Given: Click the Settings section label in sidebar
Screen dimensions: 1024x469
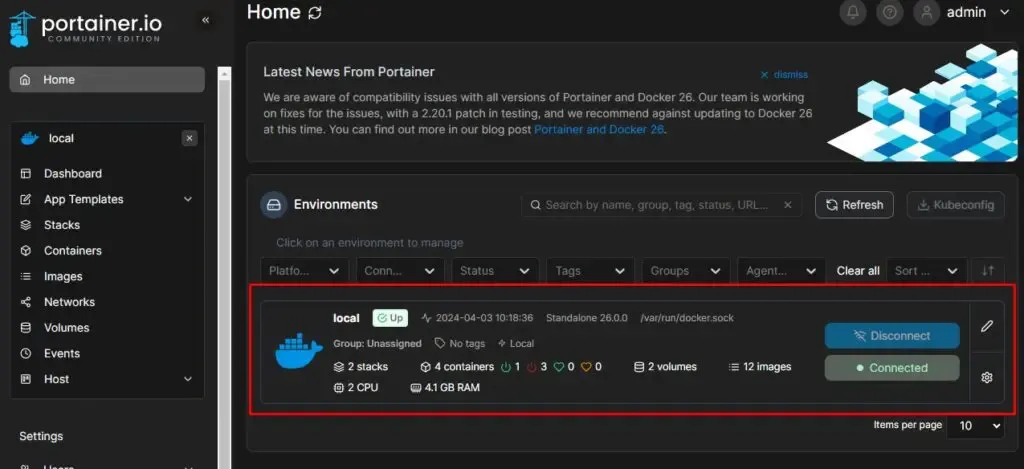Looking at the screenshot, I should coord(41,436).
